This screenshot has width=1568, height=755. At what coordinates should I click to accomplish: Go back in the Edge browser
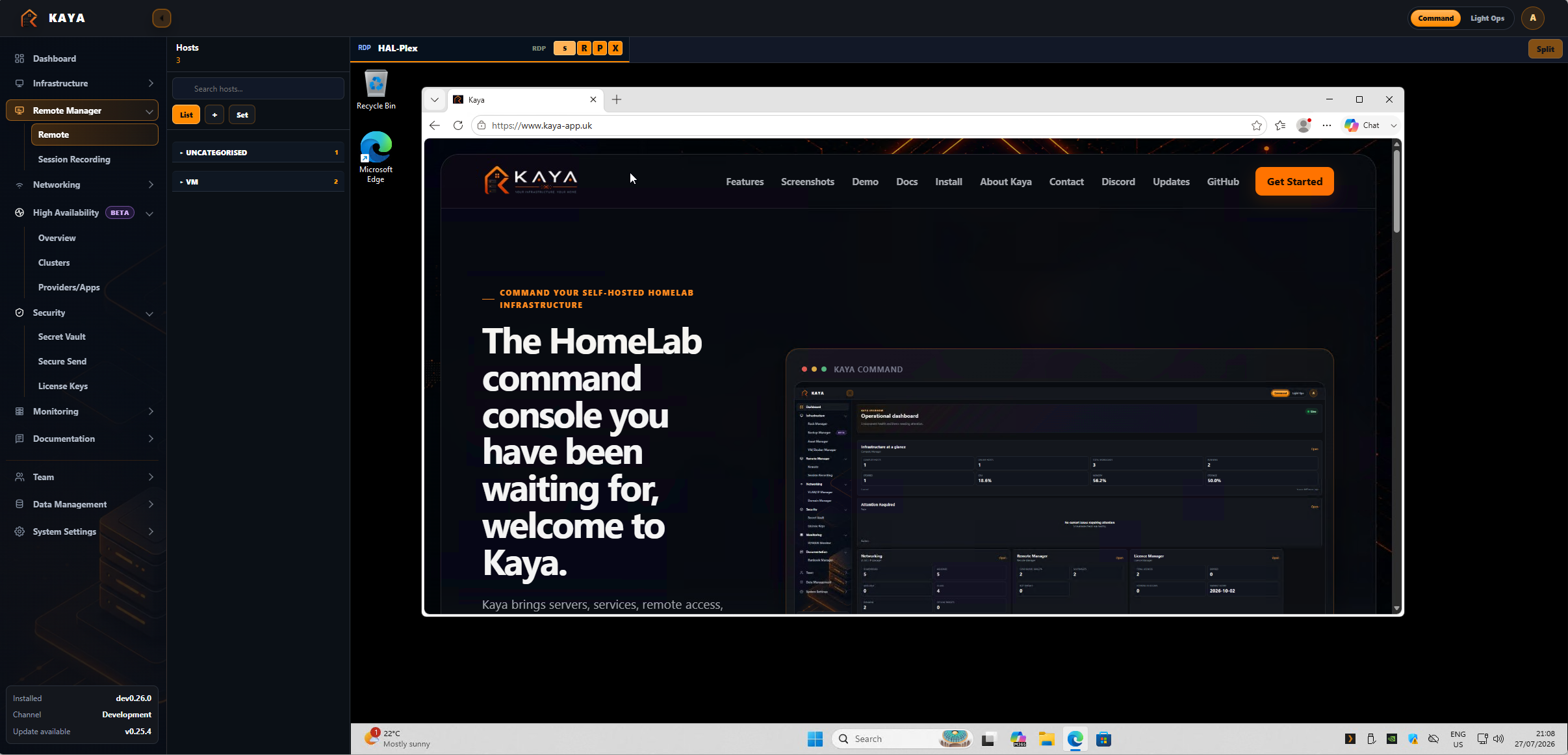435,125
